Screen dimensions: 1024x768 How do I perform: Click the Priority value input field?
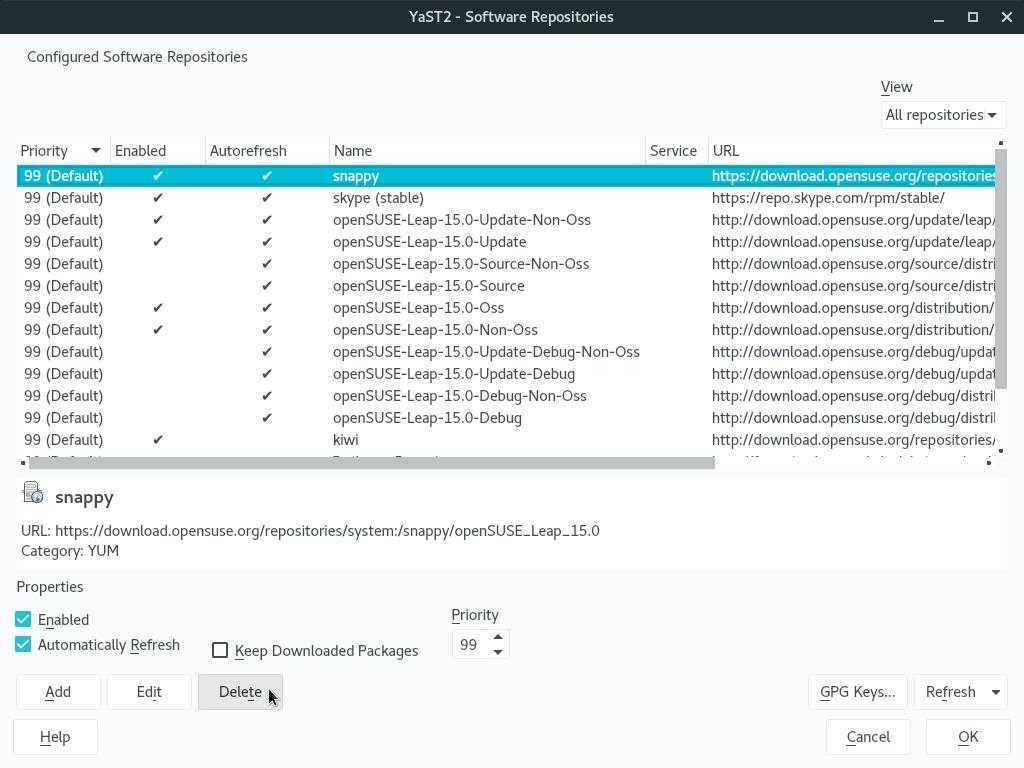tap(469, 645)
